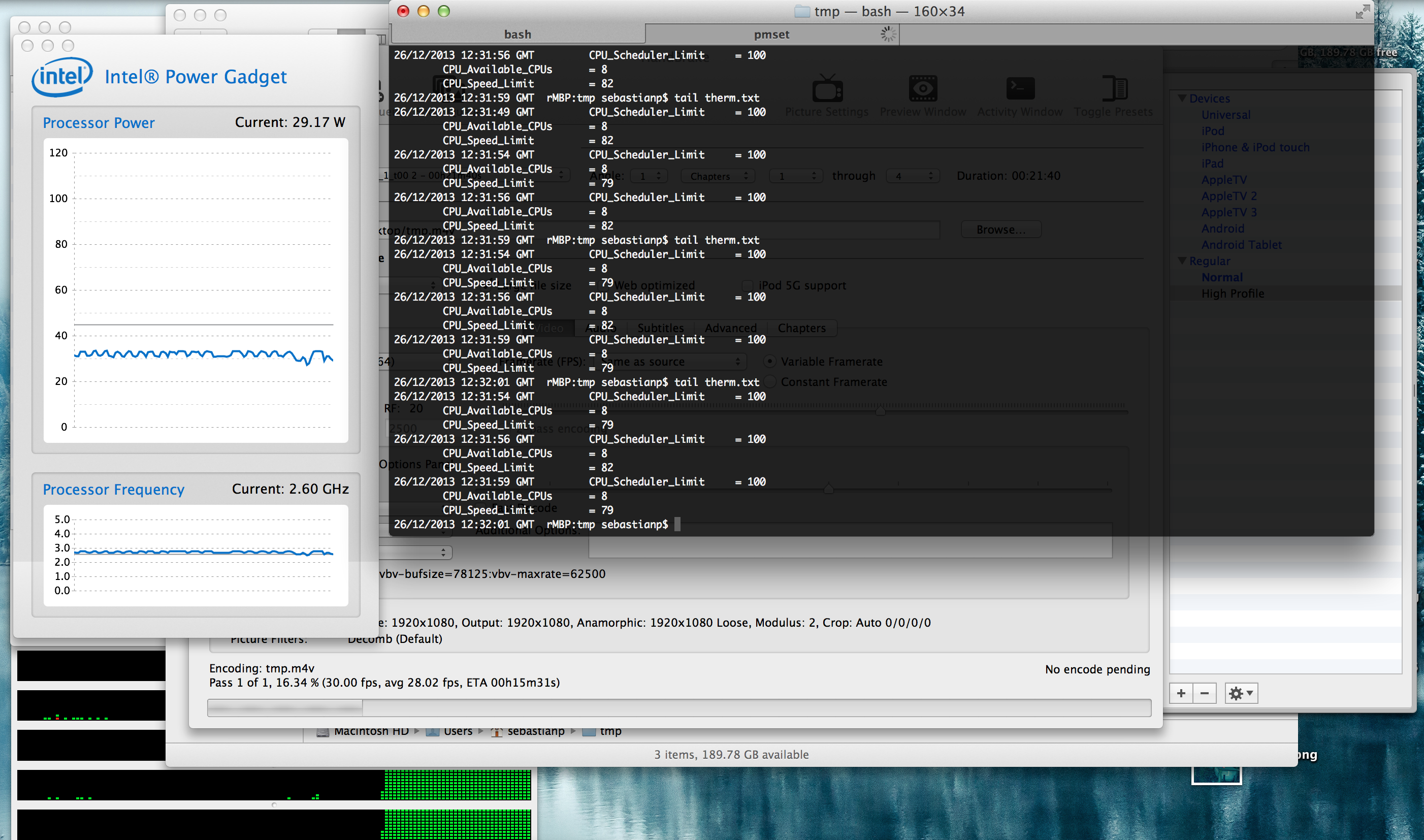Open the Angle number dropdown

pos(649,176)
